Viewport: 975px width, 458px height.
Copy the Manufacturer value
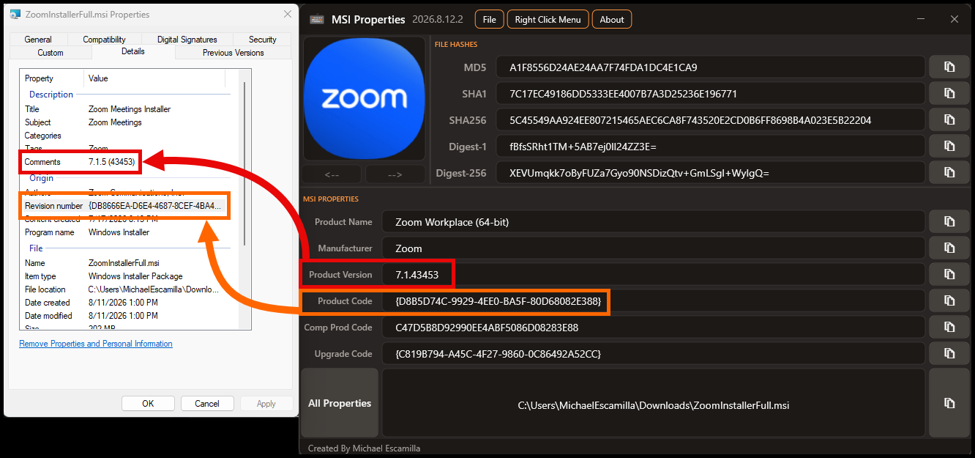pos(949,248)
